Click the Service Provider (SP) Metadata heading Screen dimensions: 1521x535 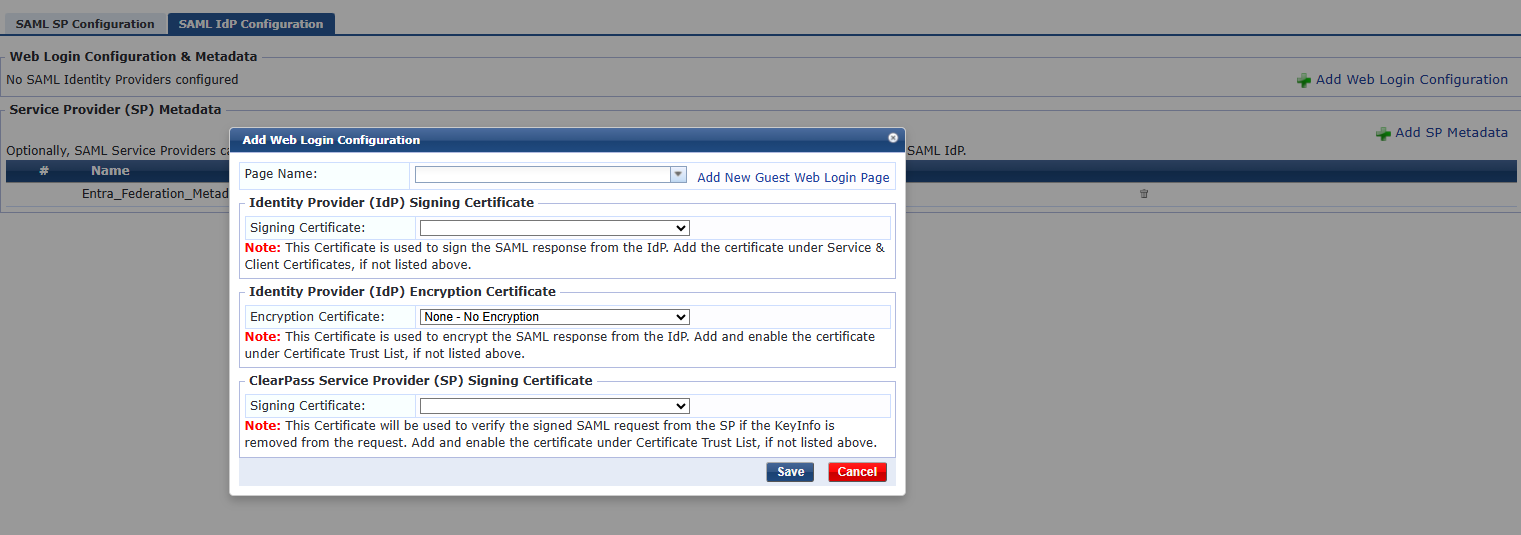click(115, 110)
